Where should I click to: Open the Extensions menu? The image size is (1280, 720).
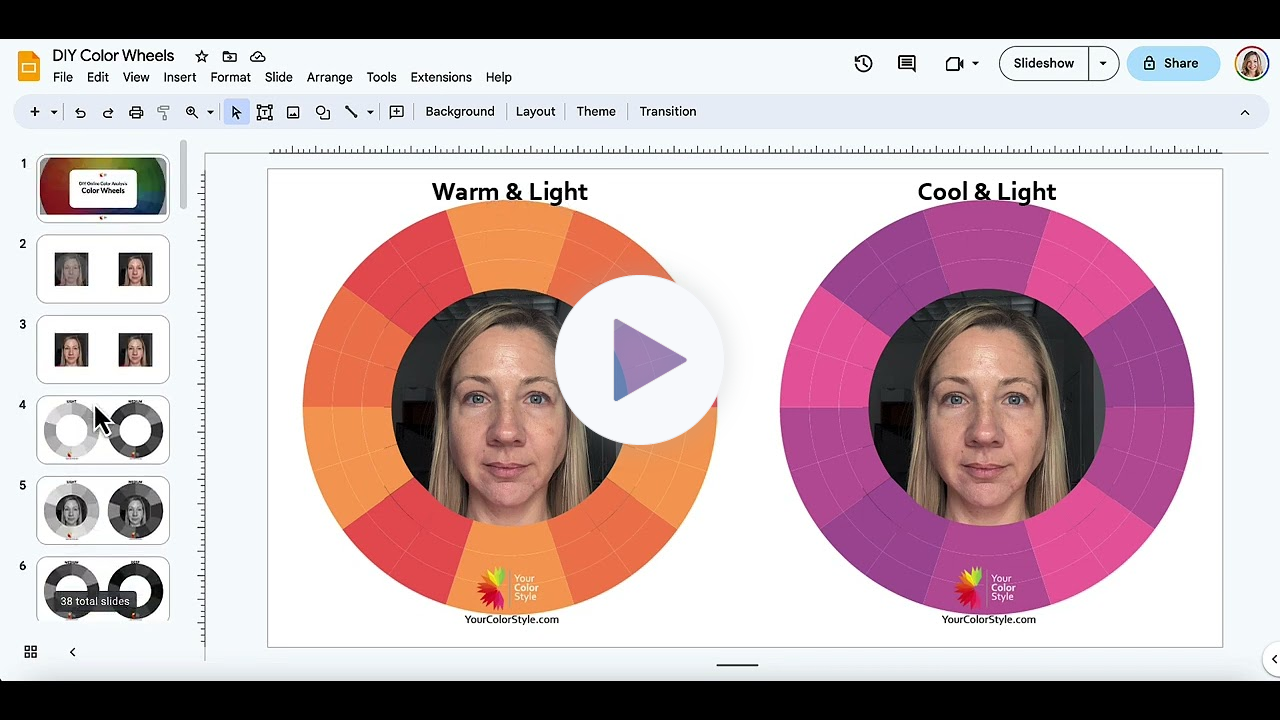tap(440, 77)
